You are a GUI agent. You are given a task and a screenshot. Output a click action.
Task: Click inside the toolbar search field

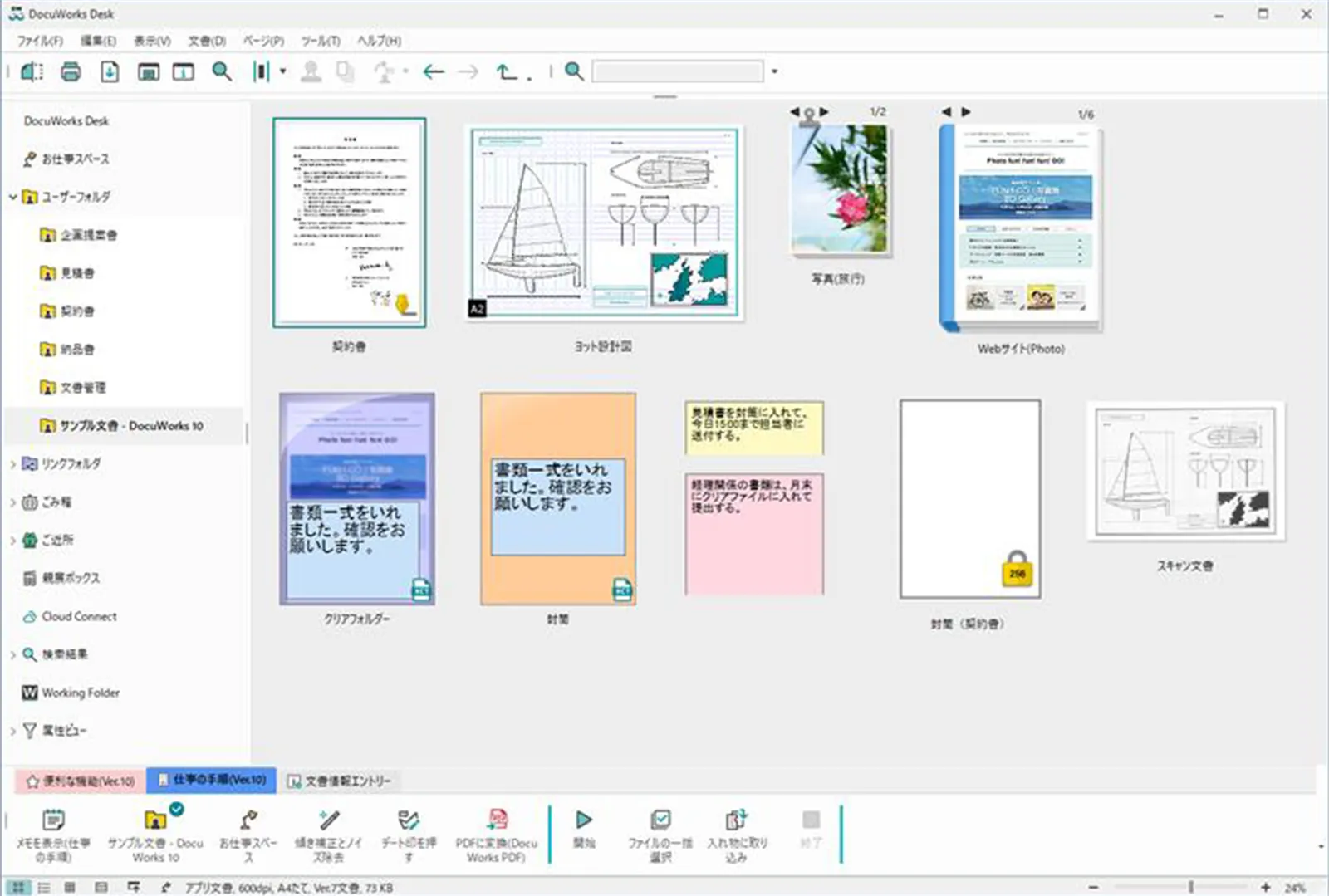pos(678,71)
